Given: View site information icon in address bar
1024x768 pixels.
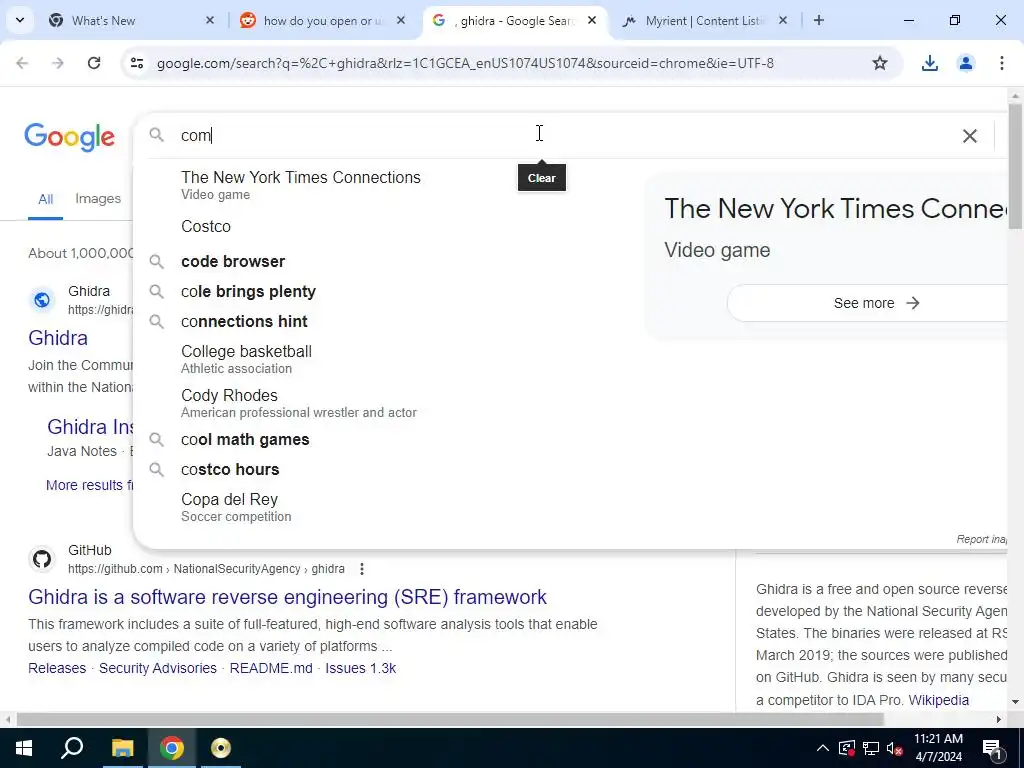Looking at the screenshot, I should [x=136, y=63].
